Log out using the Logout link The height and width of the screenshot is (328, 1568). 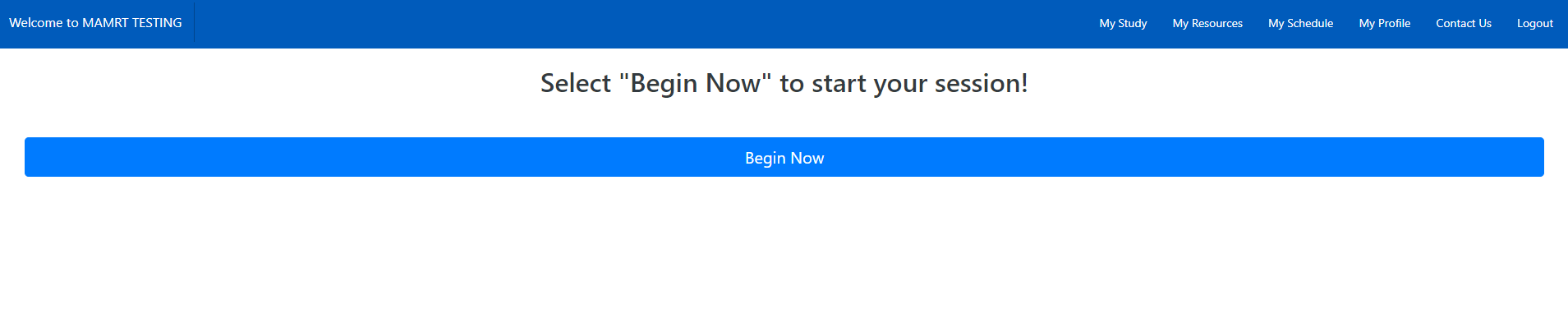pyautogui.click(x=1534, y=23)
